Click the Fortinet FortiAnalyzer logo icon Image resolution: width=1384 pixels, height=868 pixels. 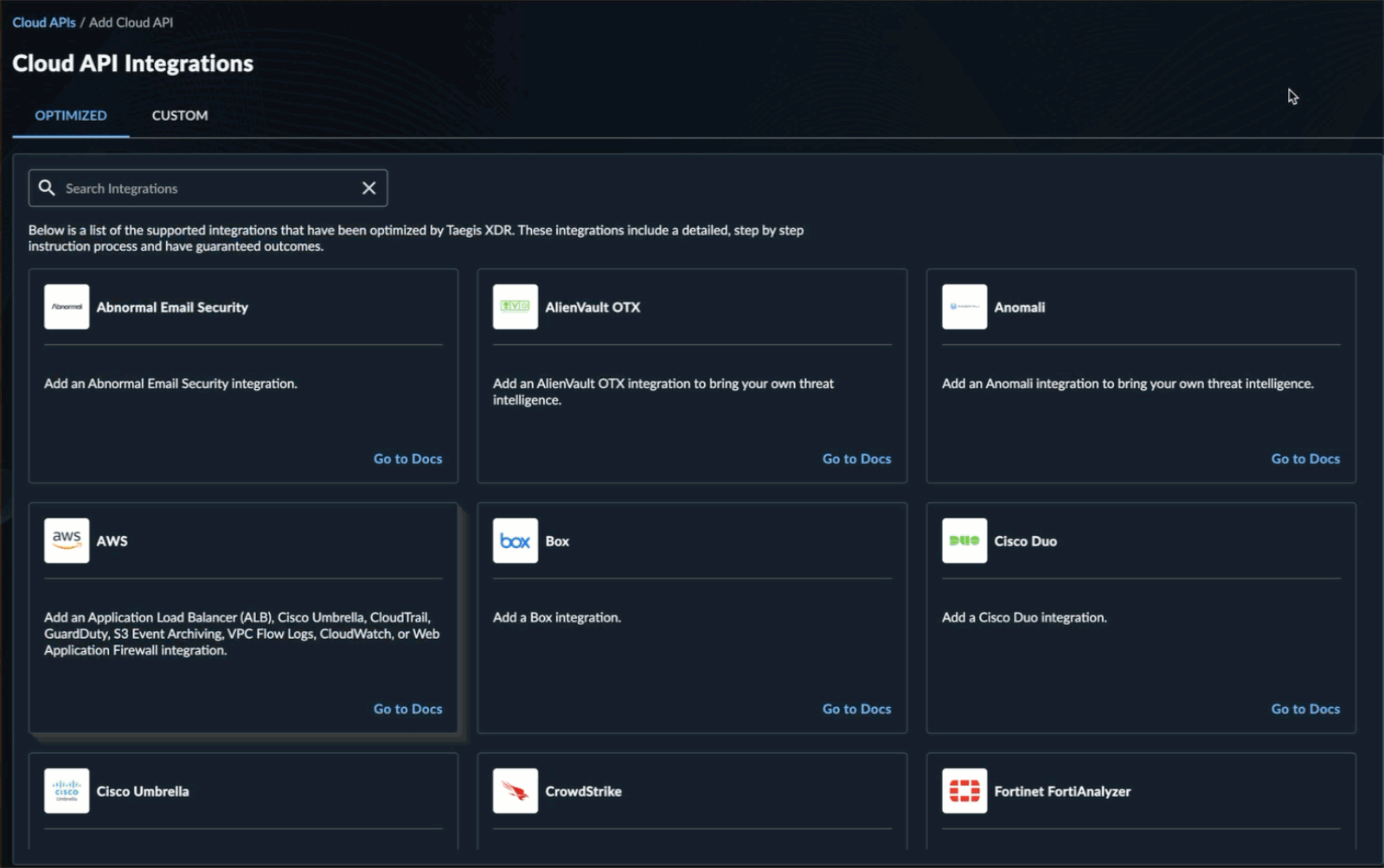(964, 789)
